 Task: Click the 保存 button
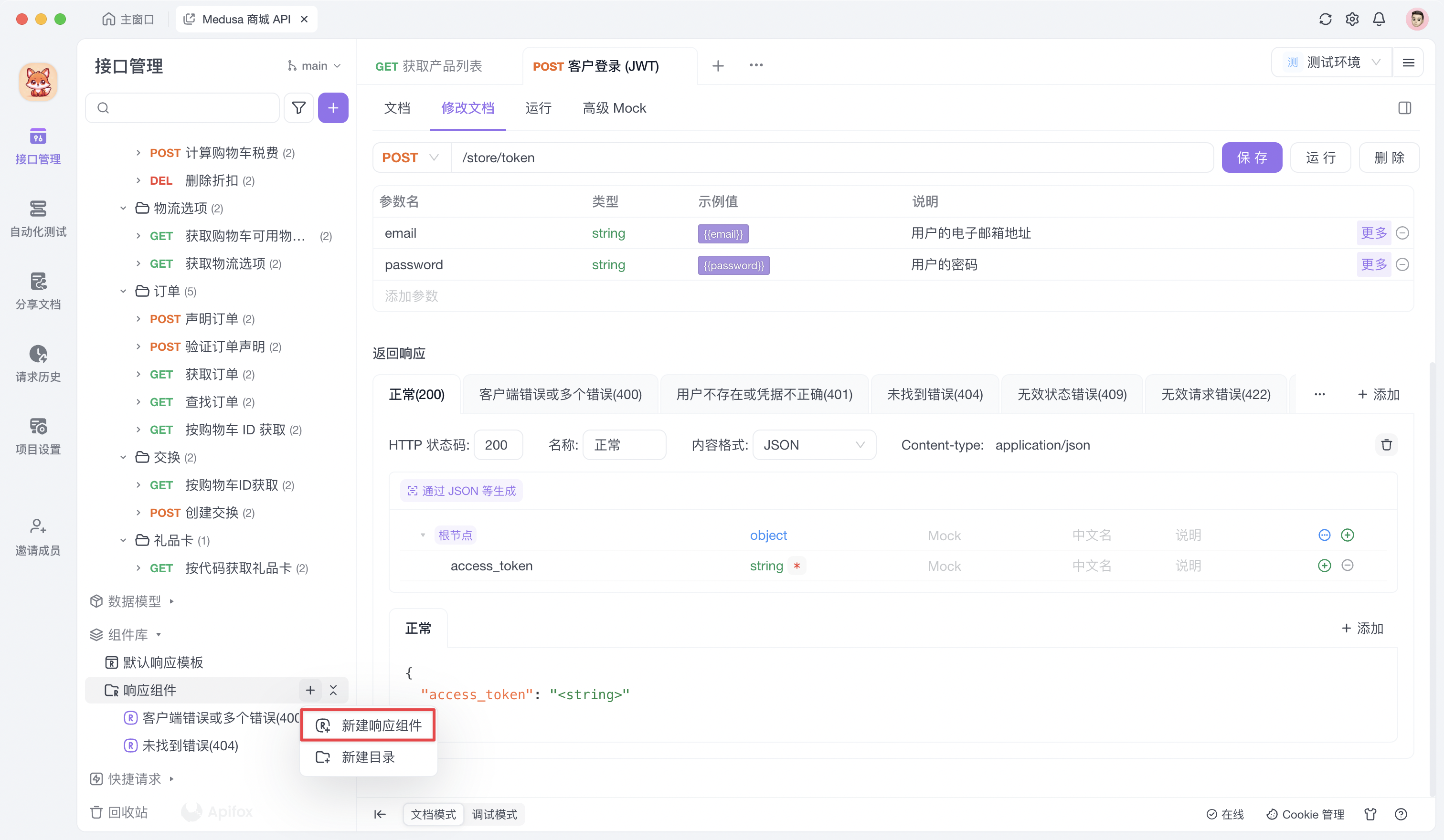(1252, 157)
